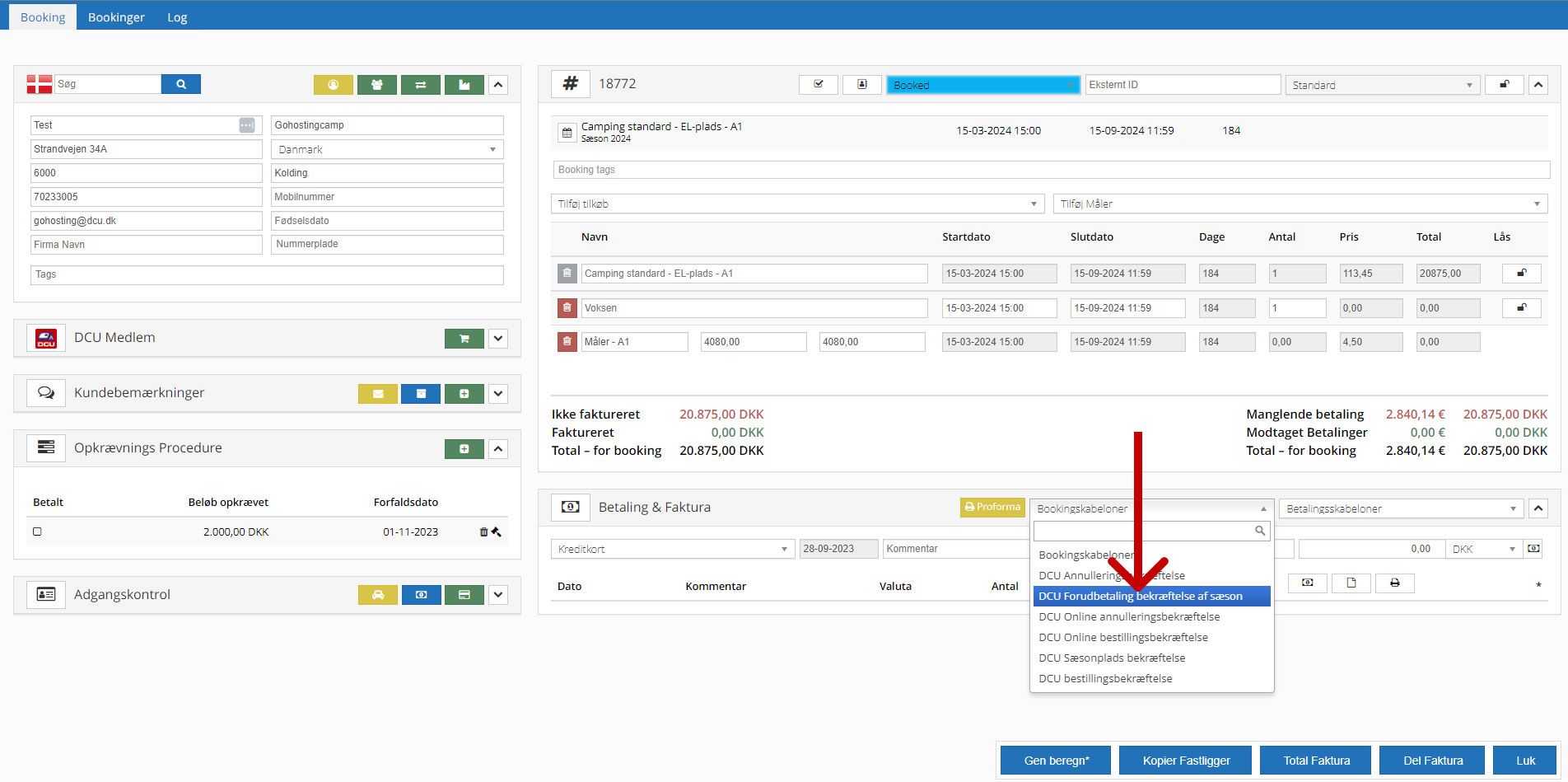Image resolution: width=1568 pixels, height=782 pixels.
Task: Click the green plus icon in Opkrævnings Procedure
Action: coord(464,449)
